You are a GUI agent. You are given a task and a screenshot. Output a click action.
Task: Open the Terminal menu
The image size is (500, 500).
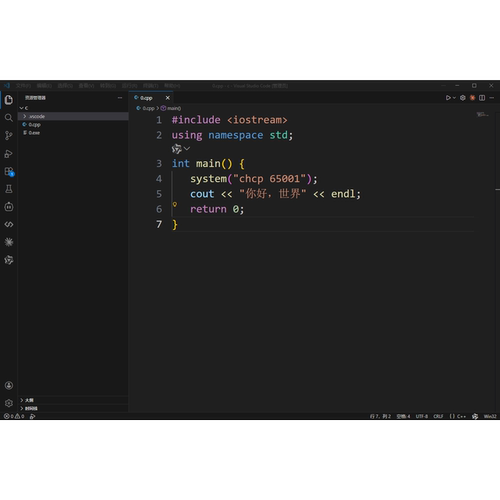click(x=150, y=86)
